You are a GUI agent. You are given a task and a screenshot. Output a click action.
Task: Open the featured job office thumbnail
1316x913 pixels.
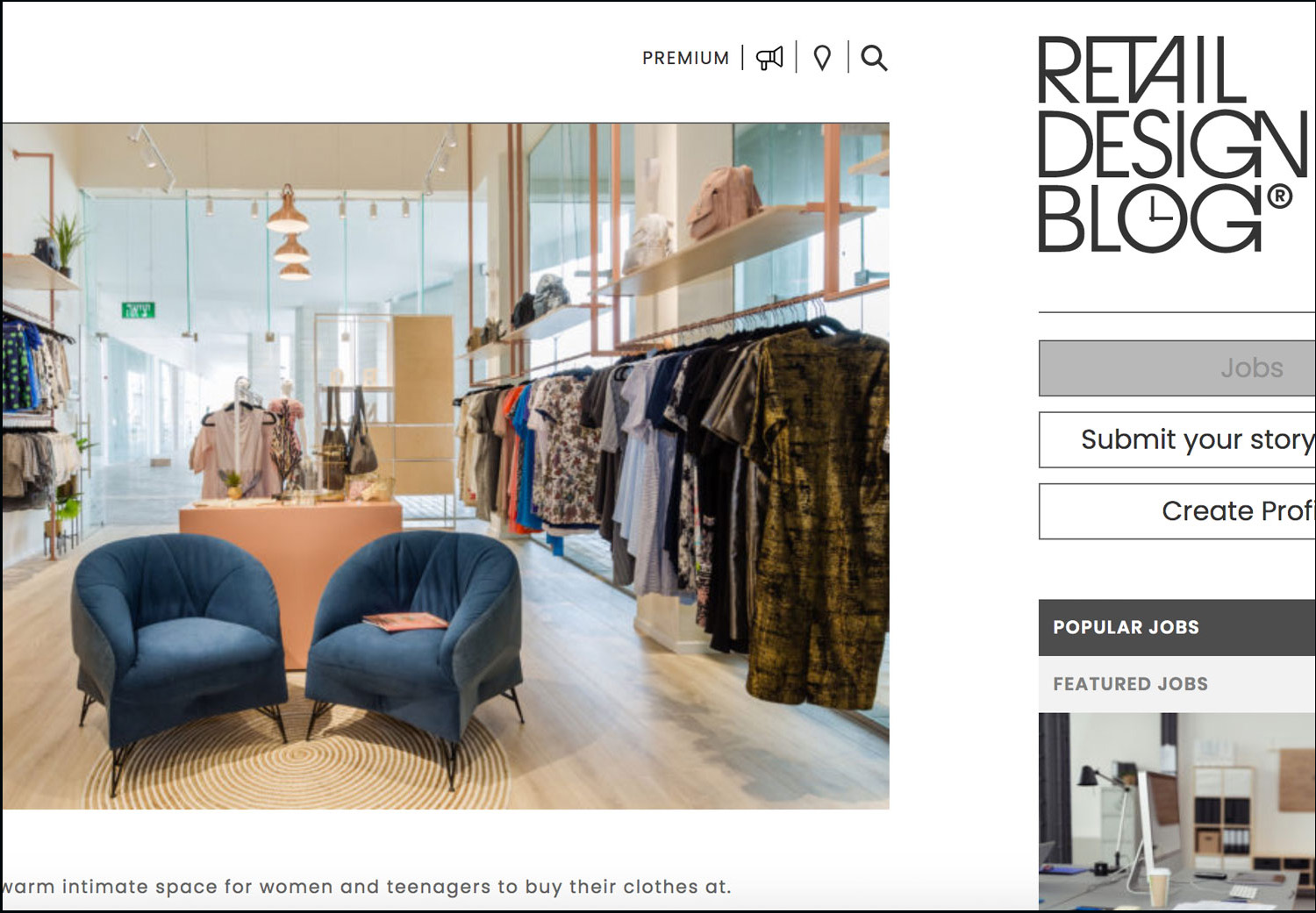click(x=1177, y=811)
